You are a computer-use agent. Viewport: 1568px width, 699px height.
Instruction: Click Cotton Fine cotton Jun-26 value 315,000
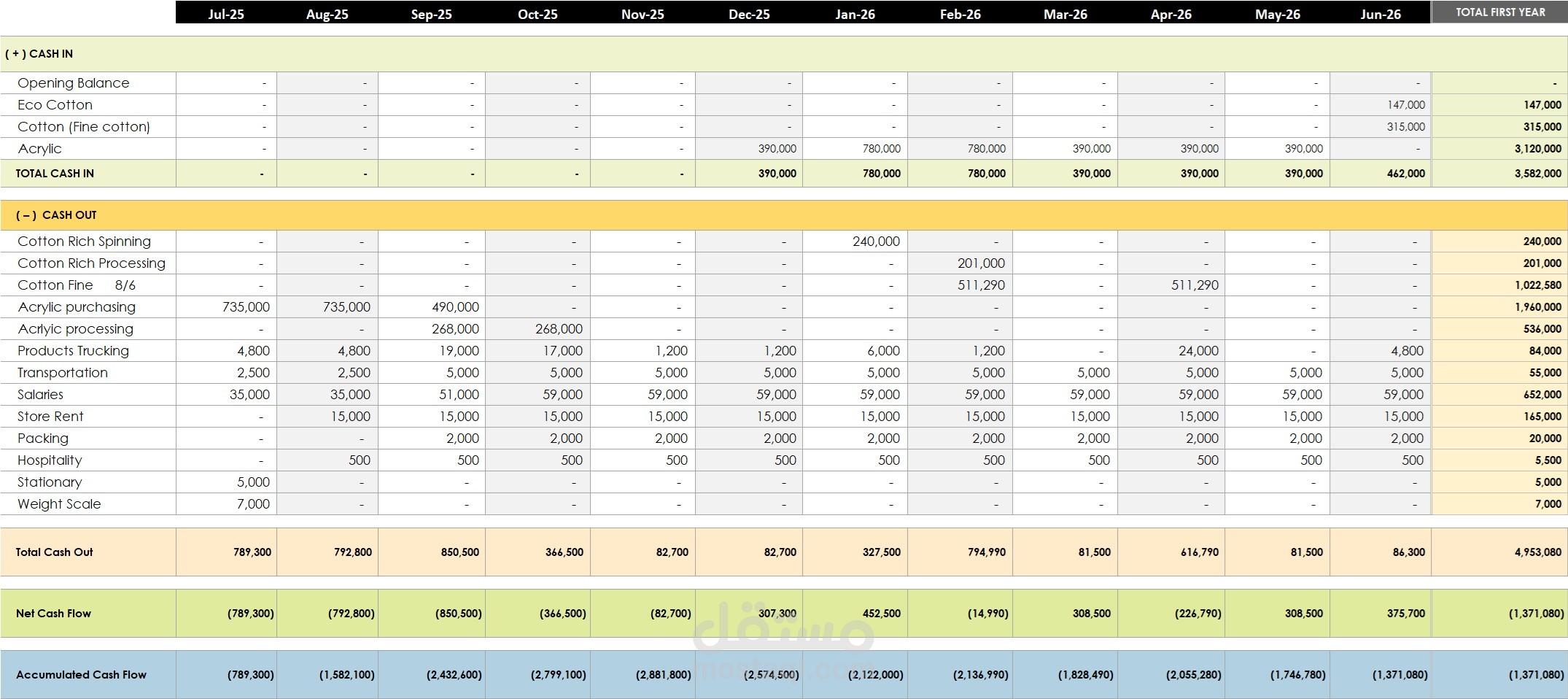[x=1406, y=127]
